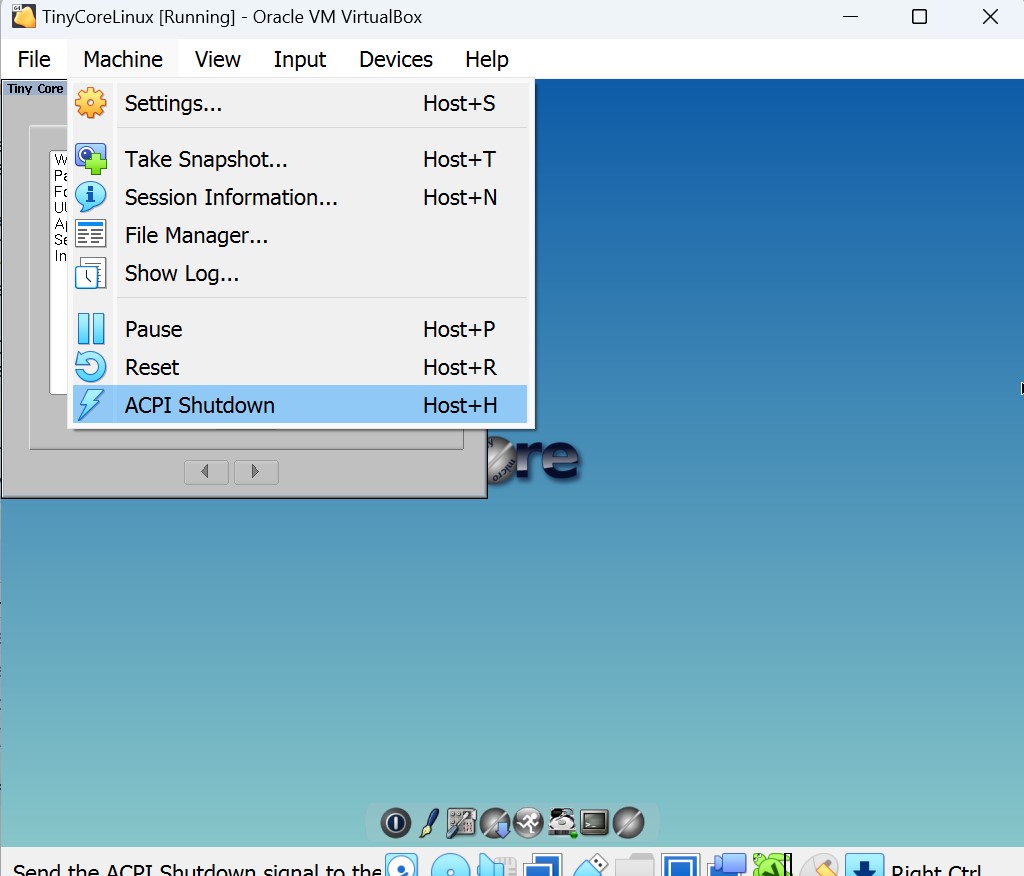Click the File Manager list icon
1024x876 pixels.
(91, 235)
